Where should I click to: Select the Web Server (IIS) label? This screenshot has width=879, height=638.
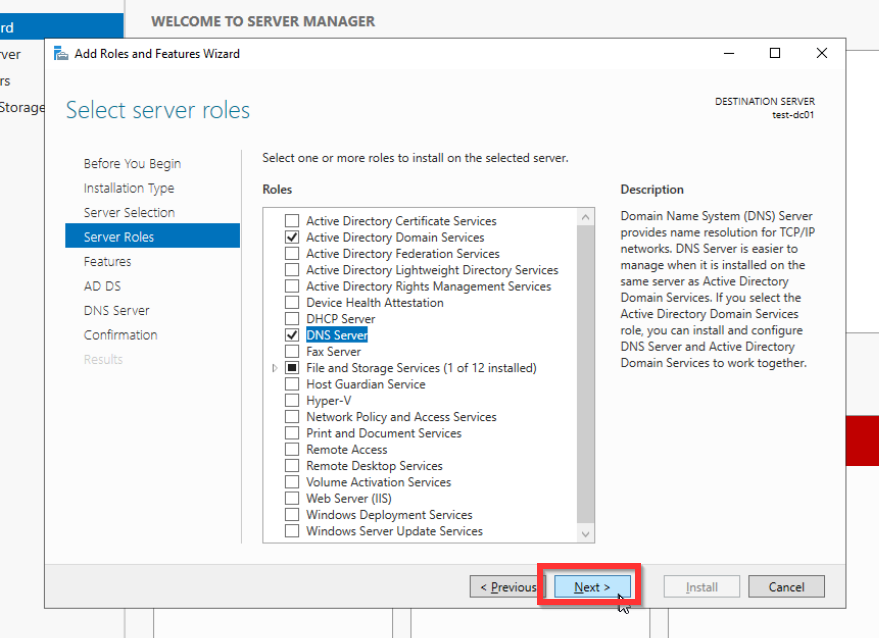pyautogui.click(x=349, y=498)
